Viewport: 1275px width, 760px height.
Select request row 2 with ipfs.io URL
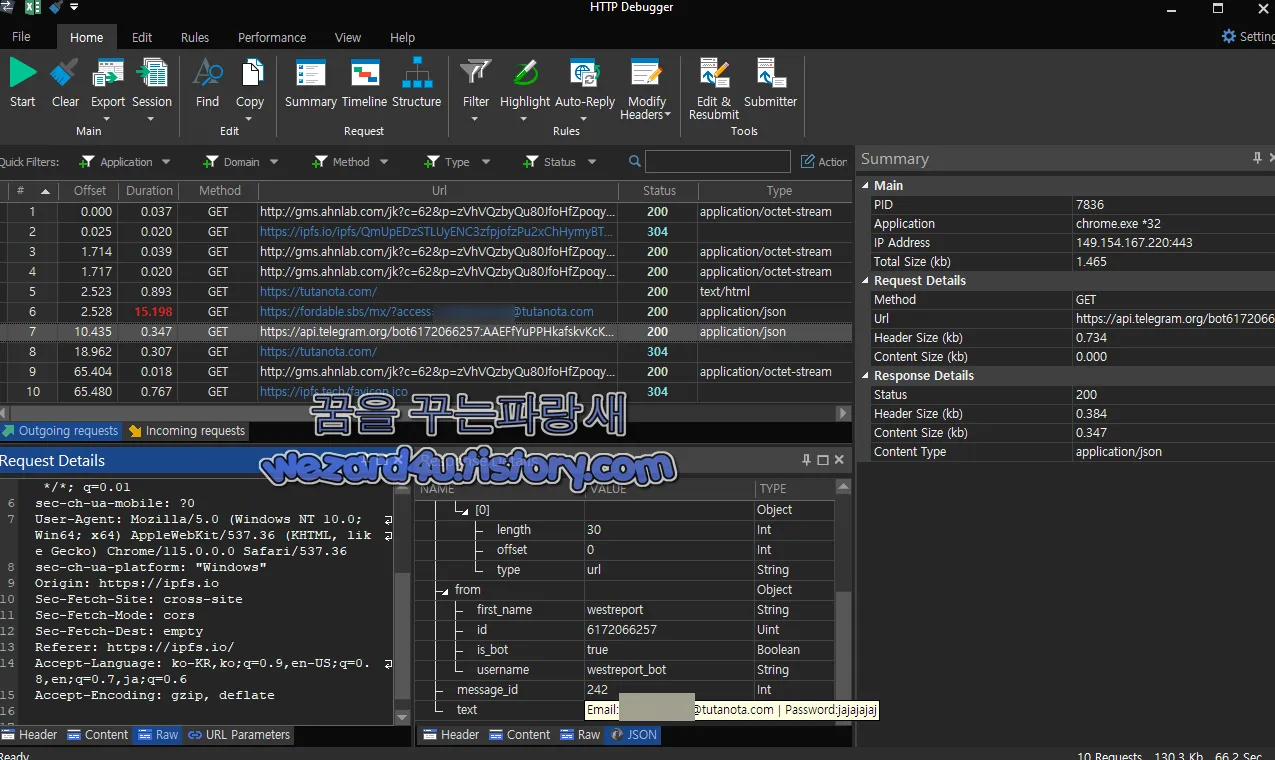point(426,231)
